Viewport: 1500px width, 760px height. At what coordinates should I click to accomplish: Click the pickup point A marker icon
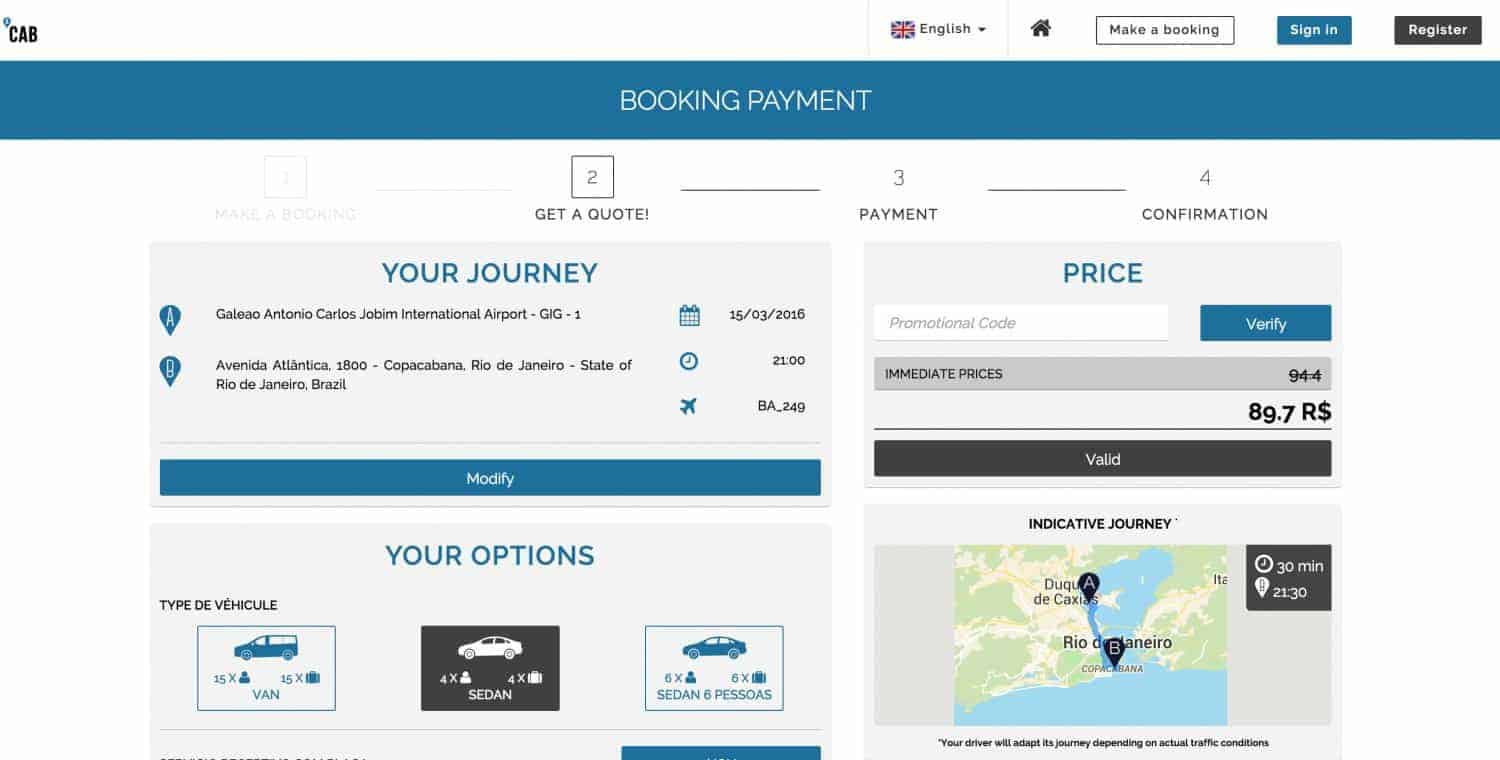pos(171,320)
